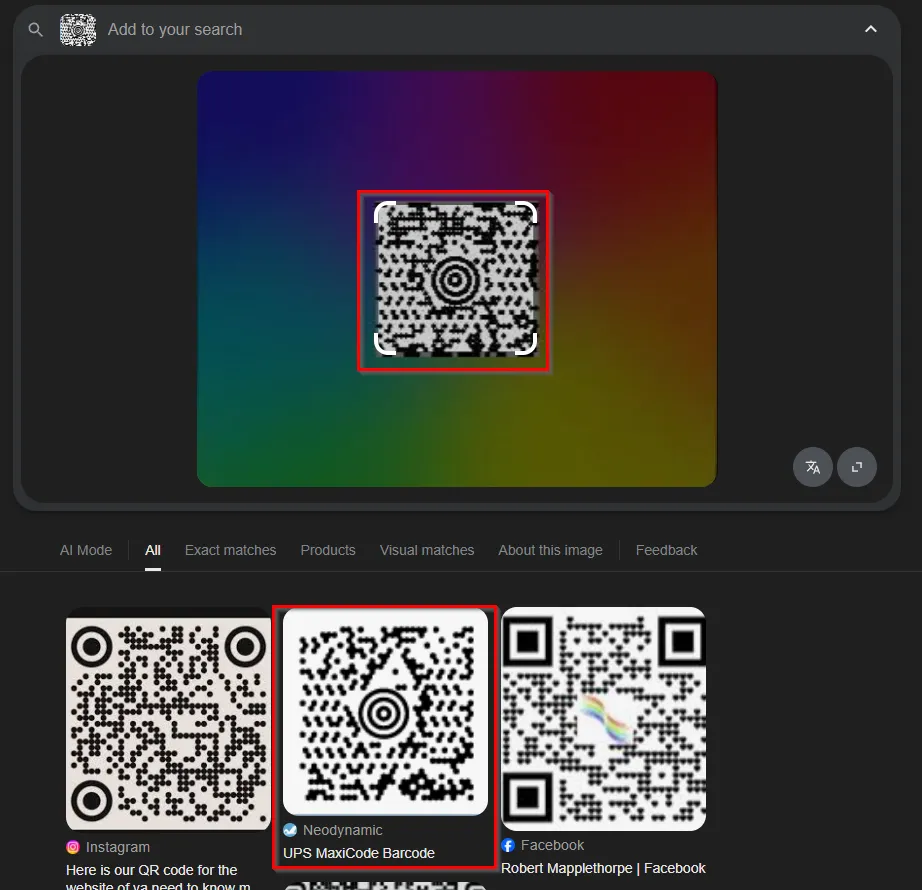Screen dimensions: 922x890
Task: Switch to the AI Mode tab
Action: pyautogui.click(x=86, y=550)
